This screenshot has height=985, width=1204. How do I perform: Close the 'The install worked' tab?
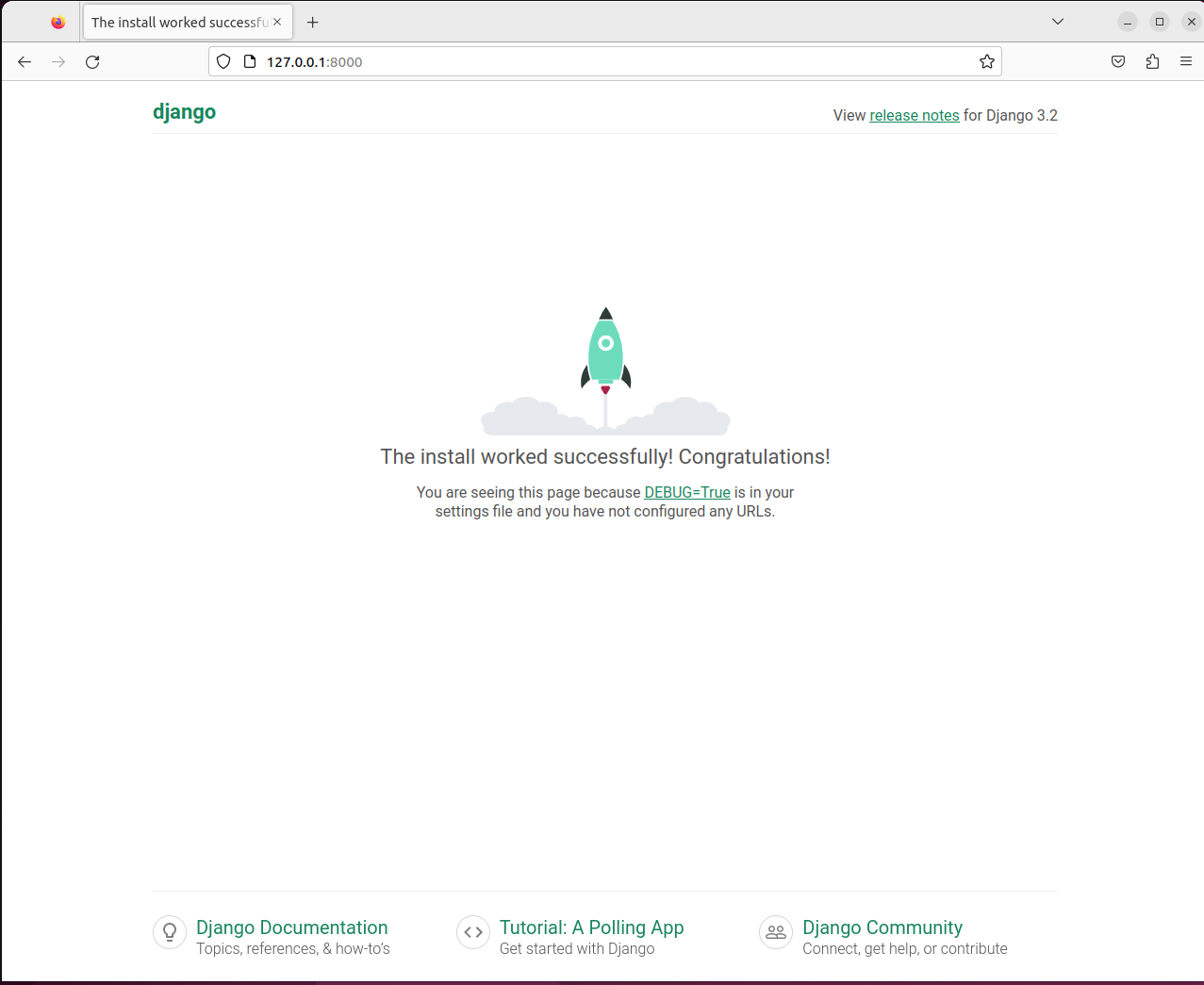pyautogui.click(x=277, y=22)
